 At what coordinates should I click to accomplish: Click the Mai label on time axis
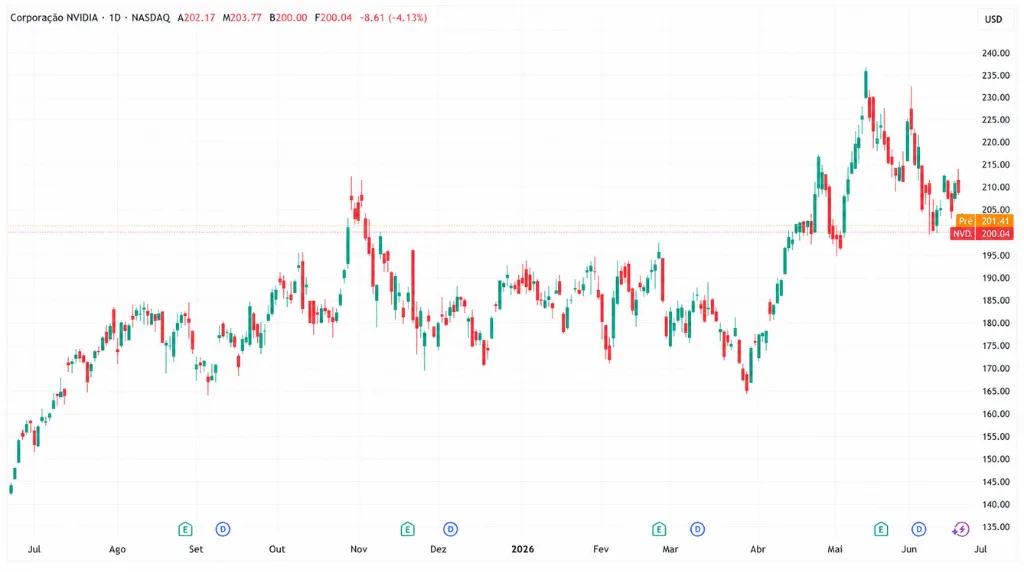835,549
